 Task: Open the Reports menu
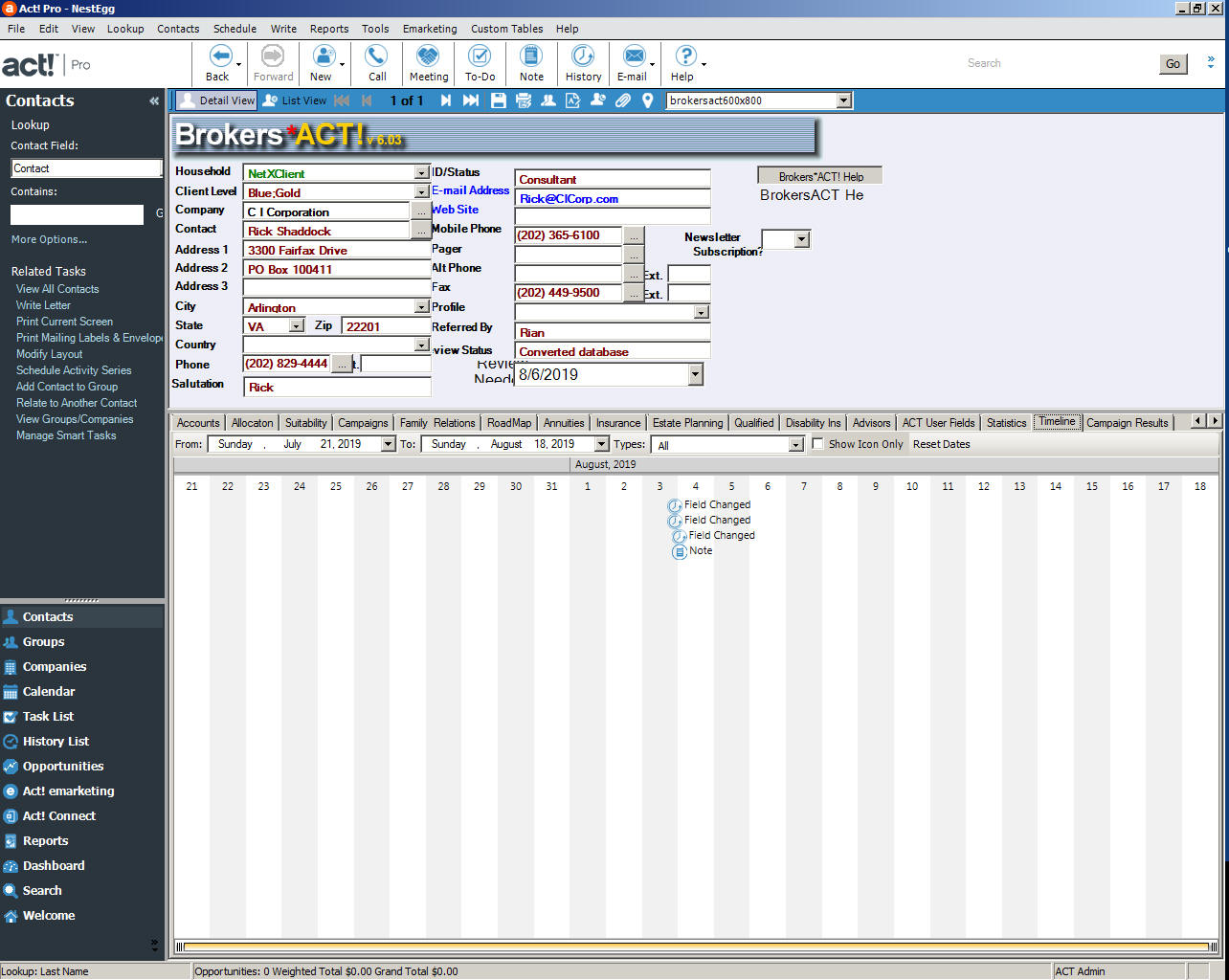(x=329, y=29)
